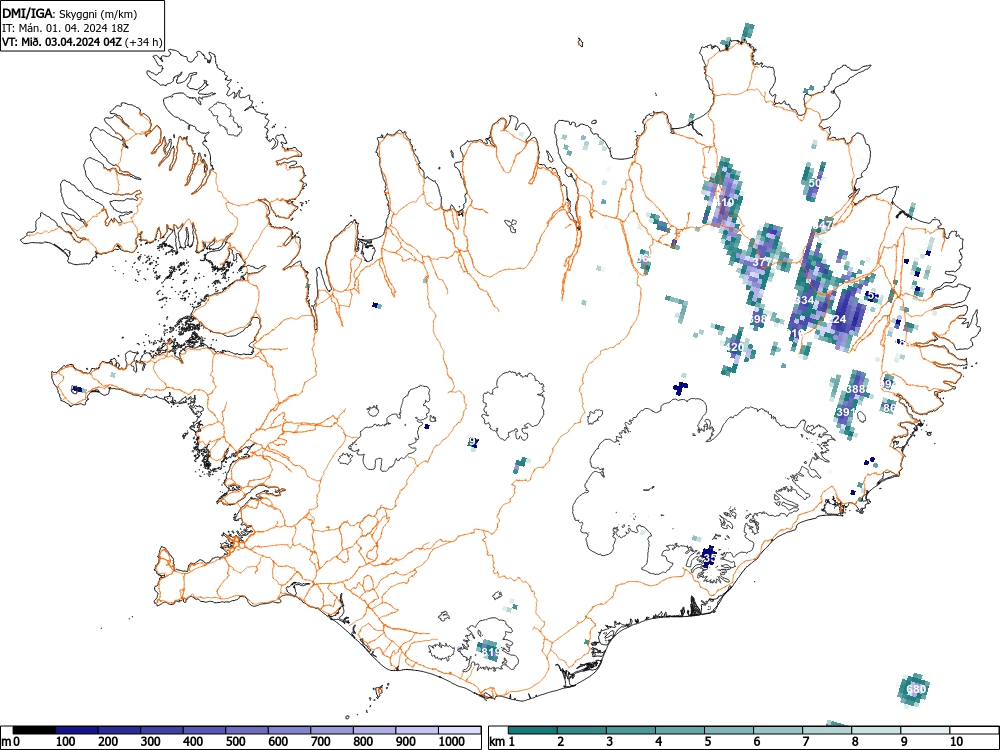Select the 800–900 m pale lilac swatch
This screenshot has width=1000, height=750.
click(x=374, y=730)
